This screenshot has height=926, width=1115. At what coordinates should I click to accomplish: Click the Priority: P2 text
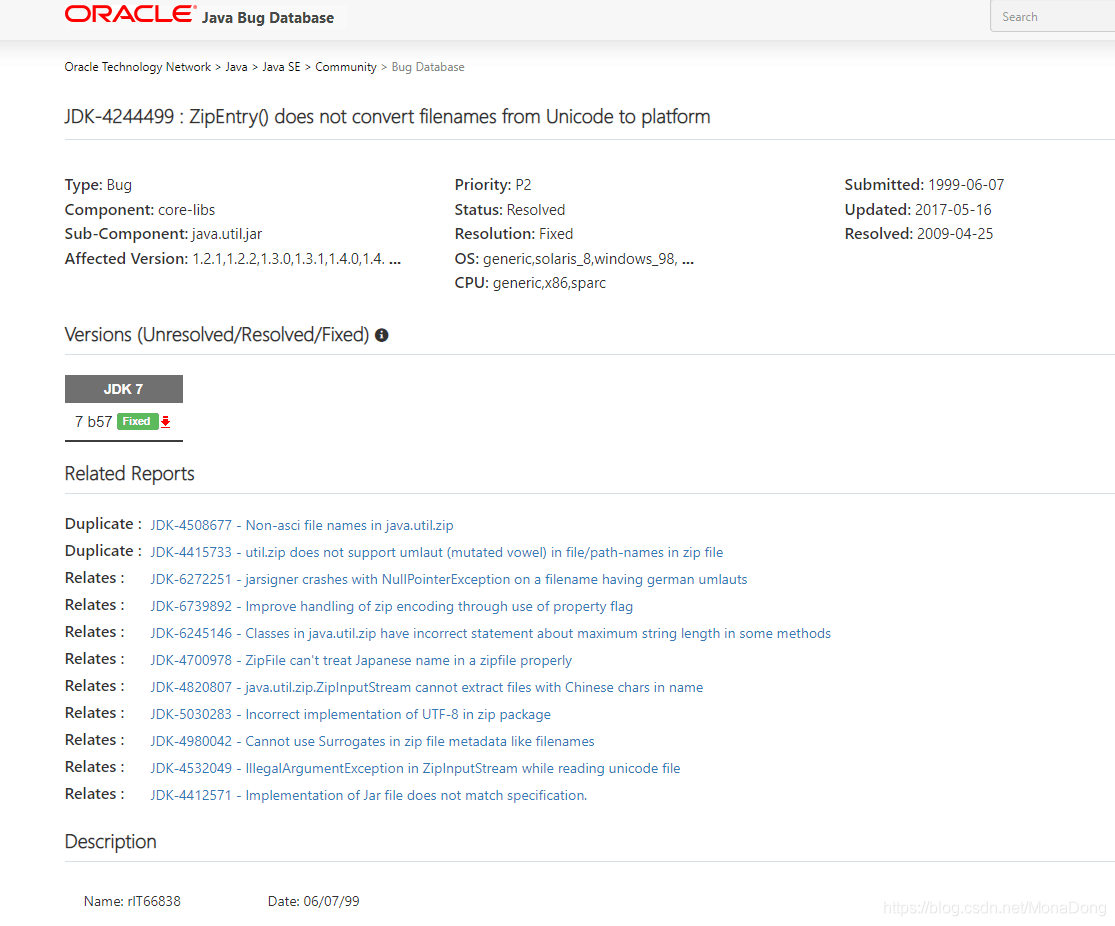pyautogui.click(x=493, y=185)
